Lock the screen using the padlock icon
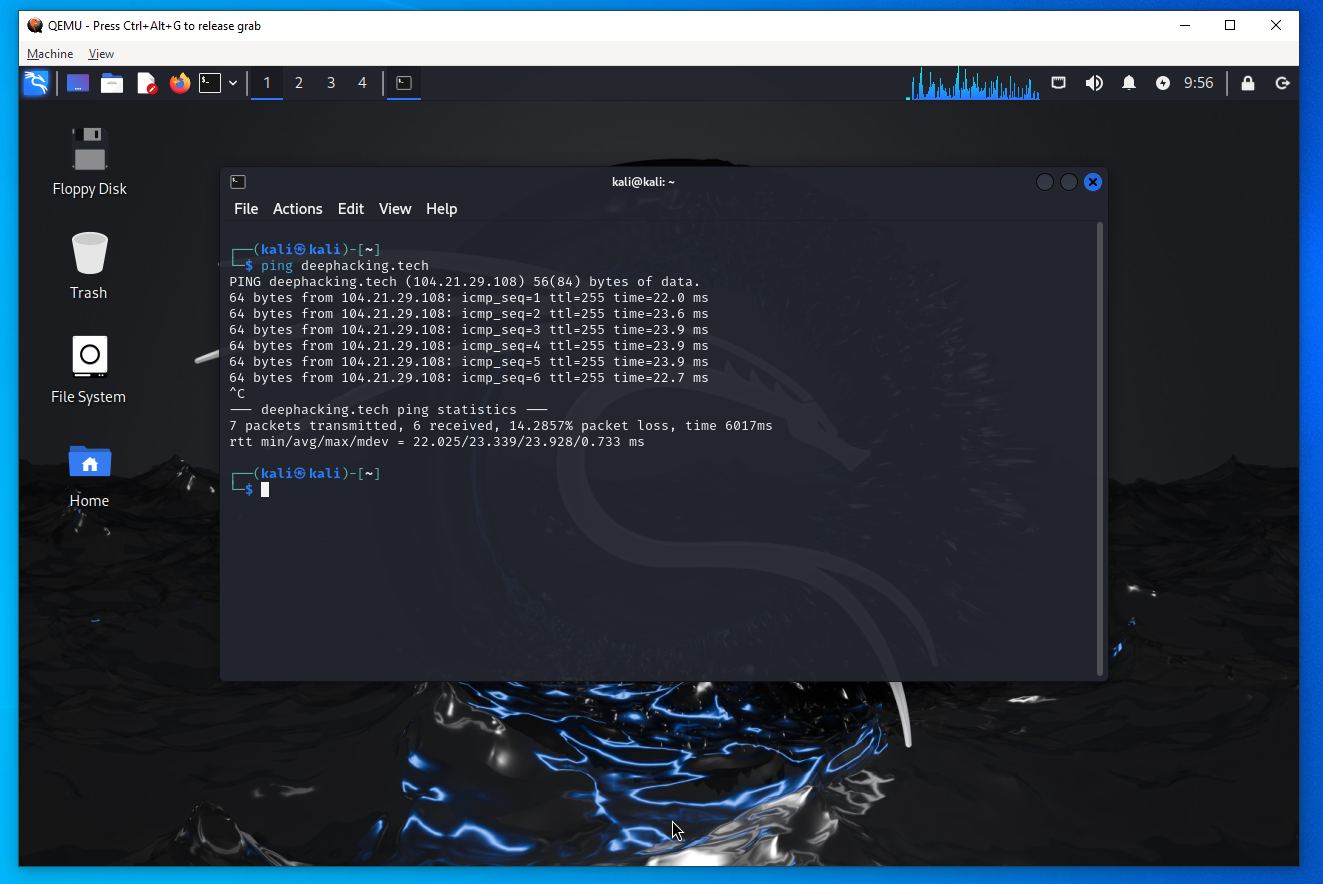Screen dimensions: 1323x884 (1247, 83)
